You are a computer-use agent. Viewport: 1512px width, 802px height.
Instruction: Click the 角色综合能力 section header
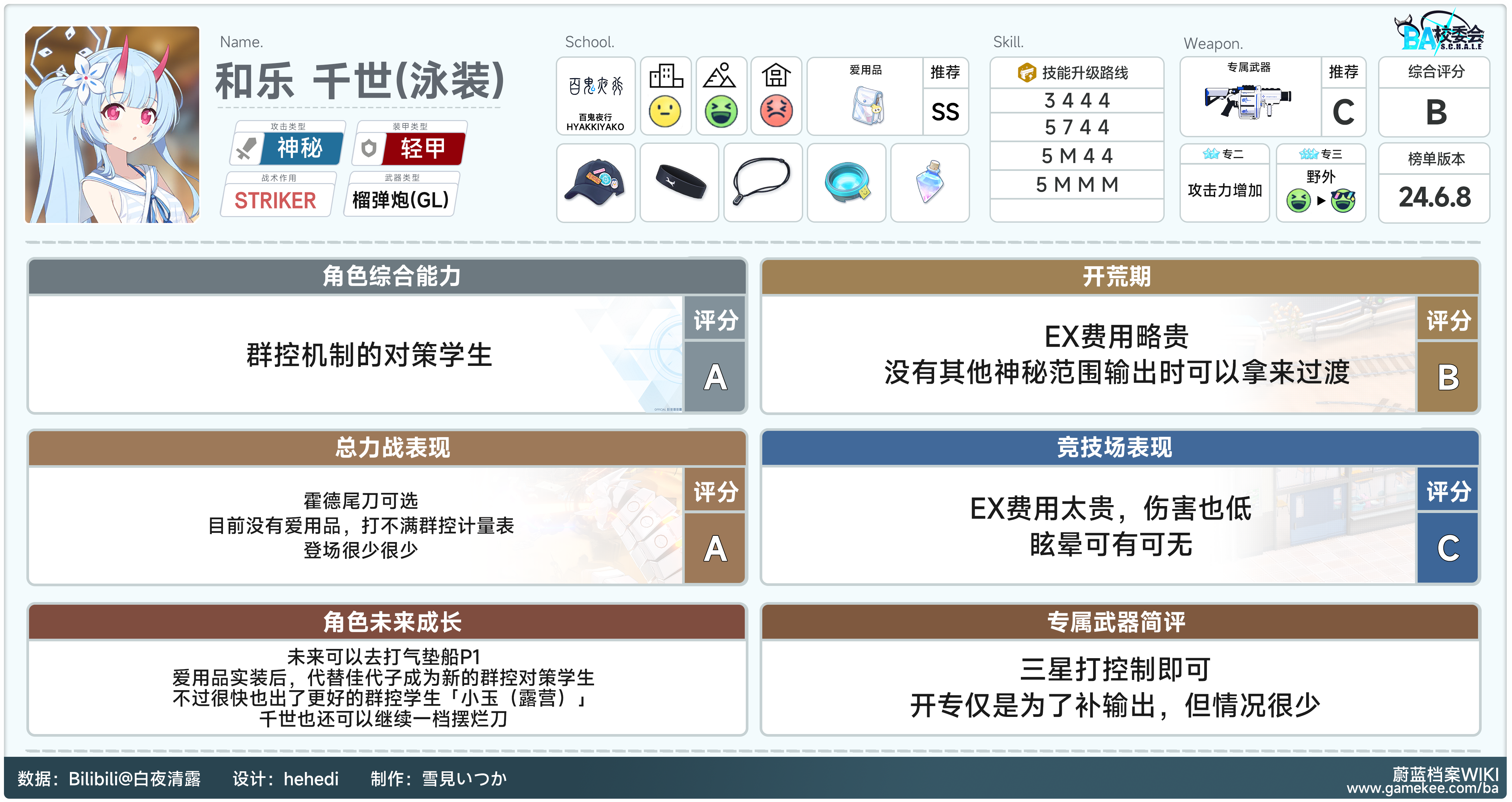click(387, 276)
